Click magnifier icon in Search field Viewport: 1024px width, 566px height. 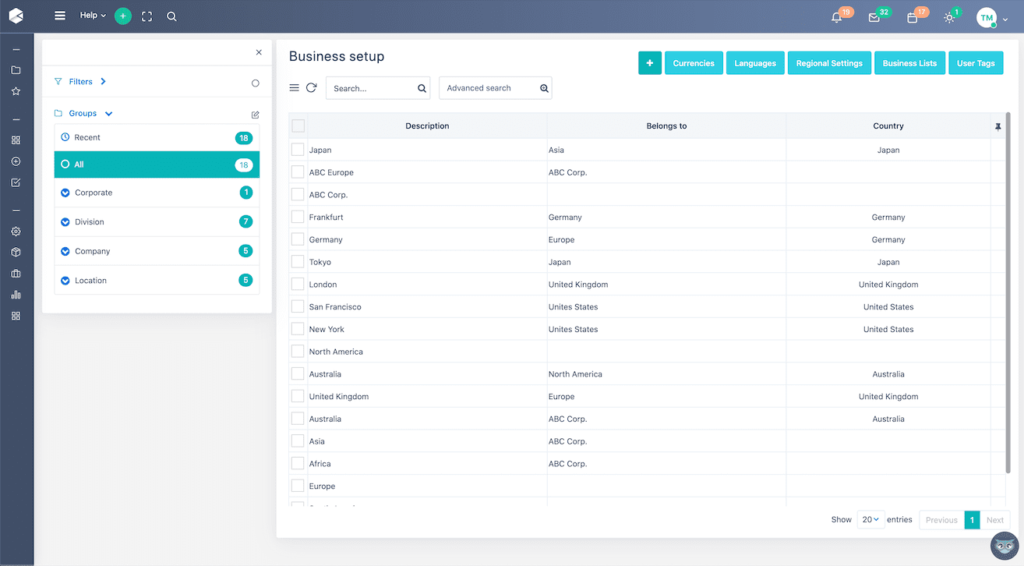(422, 88)
